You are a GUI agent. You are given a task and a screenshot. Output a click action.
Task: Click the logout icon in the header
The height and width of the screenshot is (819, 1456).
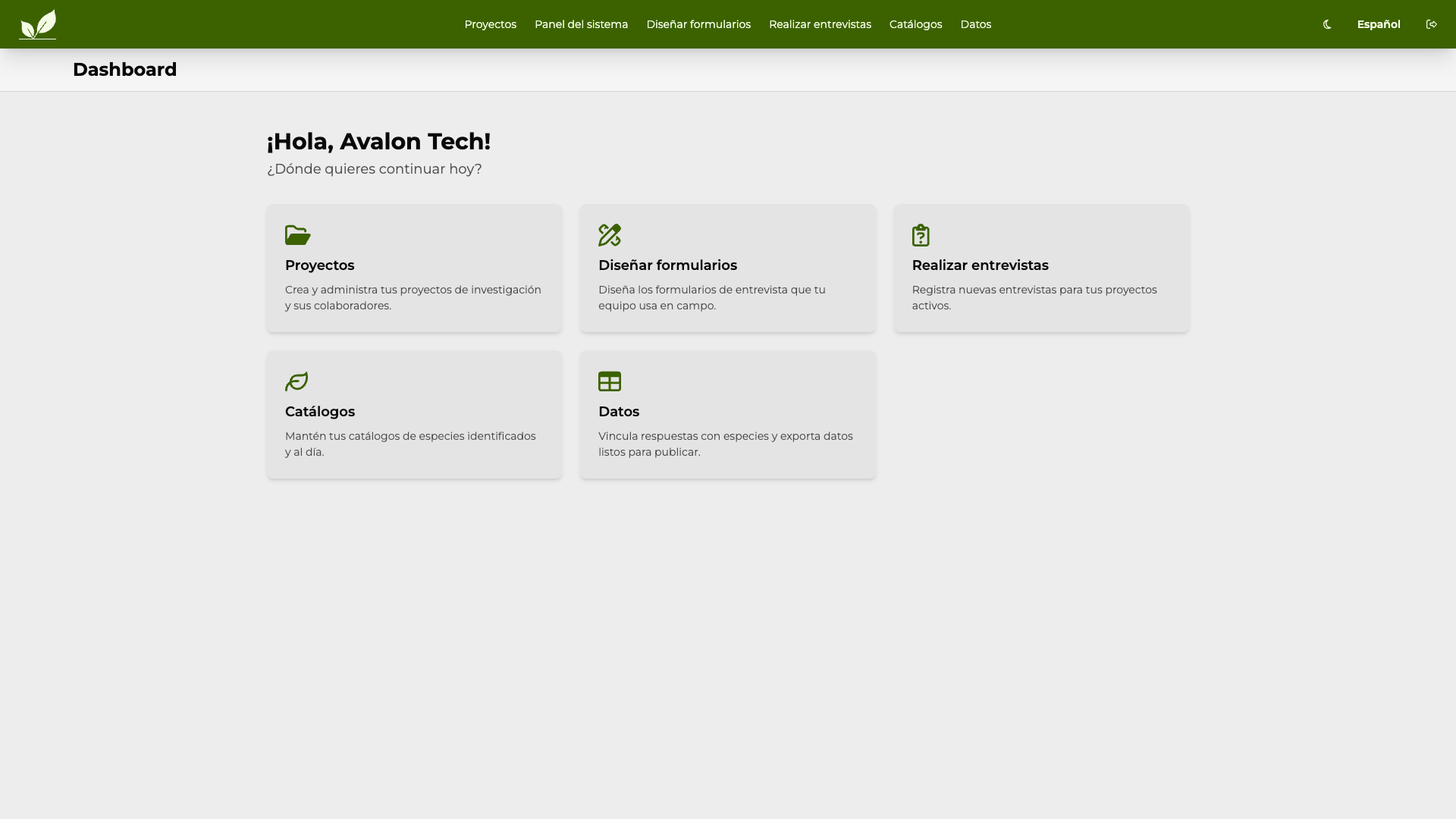1432,24
